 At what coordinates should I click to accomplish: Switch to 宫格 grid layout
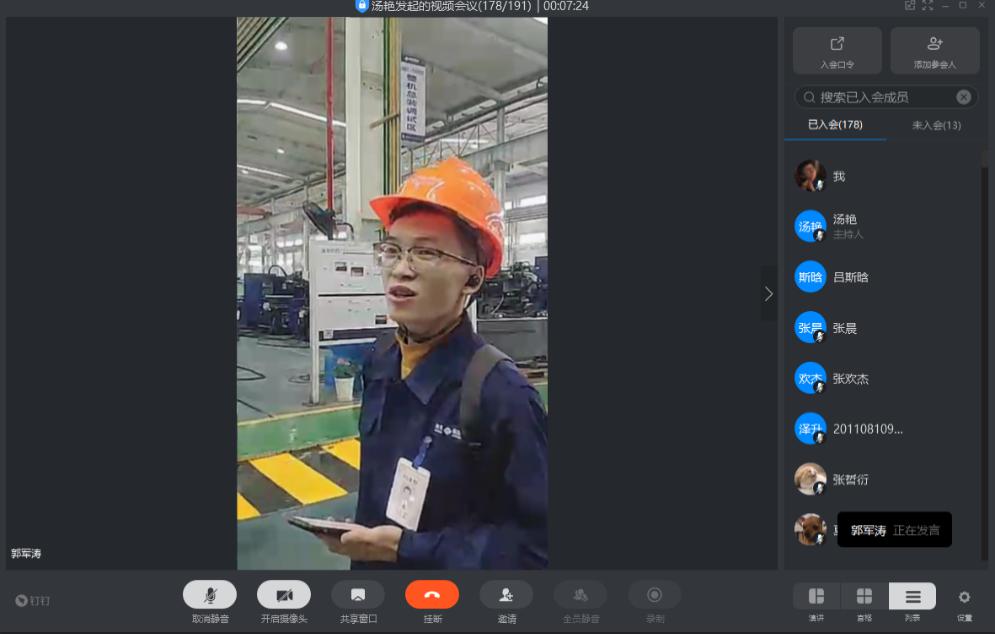tap(864, 597)
